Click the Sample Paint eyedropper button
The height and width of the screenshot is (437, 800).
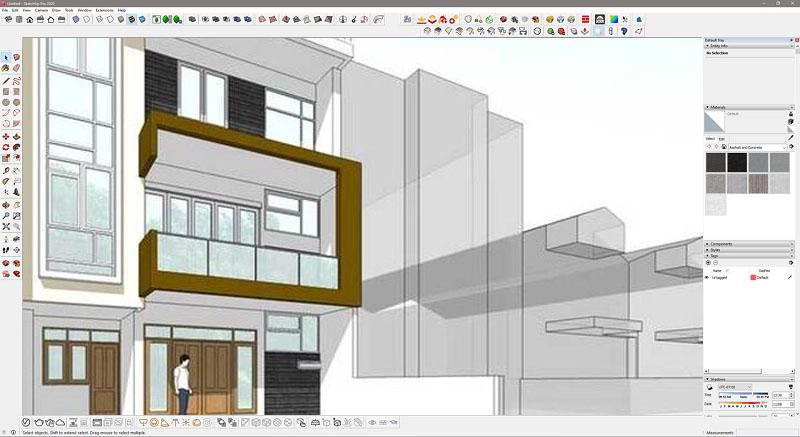coord(791,138)
